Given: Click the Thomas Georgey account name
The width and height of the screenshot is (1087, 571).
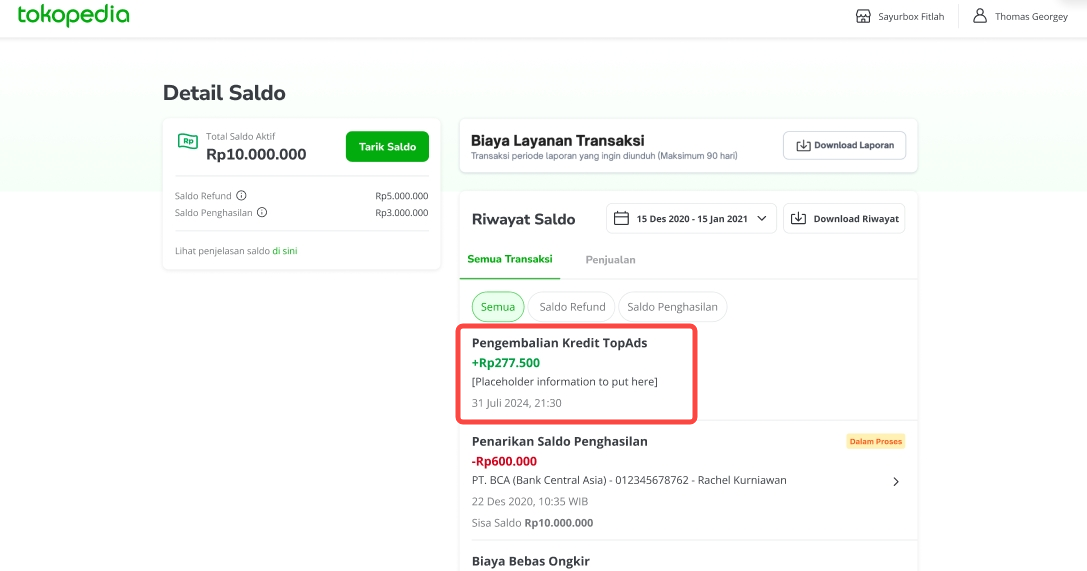Looking at the screenshot, I should pyautogui.click(x=1031, y=16).
